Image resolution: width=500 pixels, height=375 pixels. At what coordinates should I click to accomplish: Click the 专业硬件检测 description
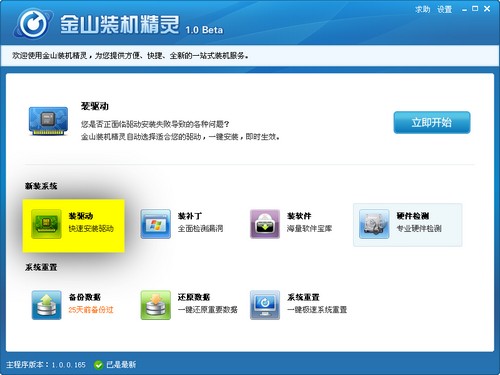coord(419,229)
